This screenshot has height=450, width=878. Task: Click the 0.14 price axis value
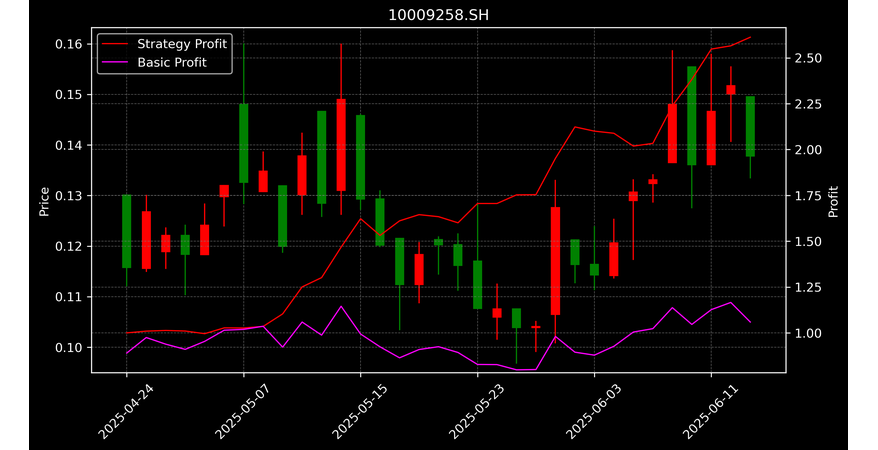tap(69, 145)
